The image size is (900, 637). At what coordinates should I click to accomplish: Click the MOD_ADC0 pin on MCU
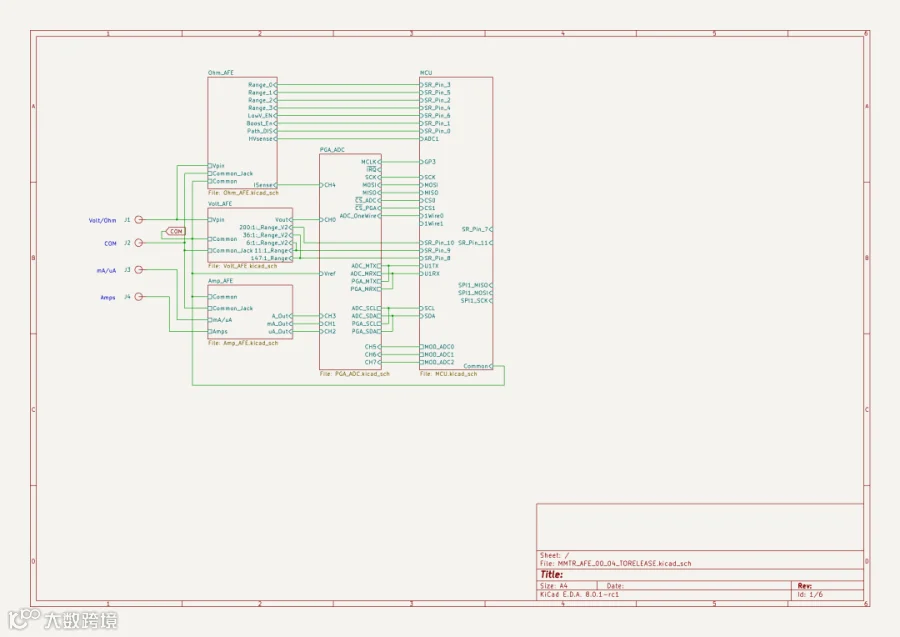(437, 347)
